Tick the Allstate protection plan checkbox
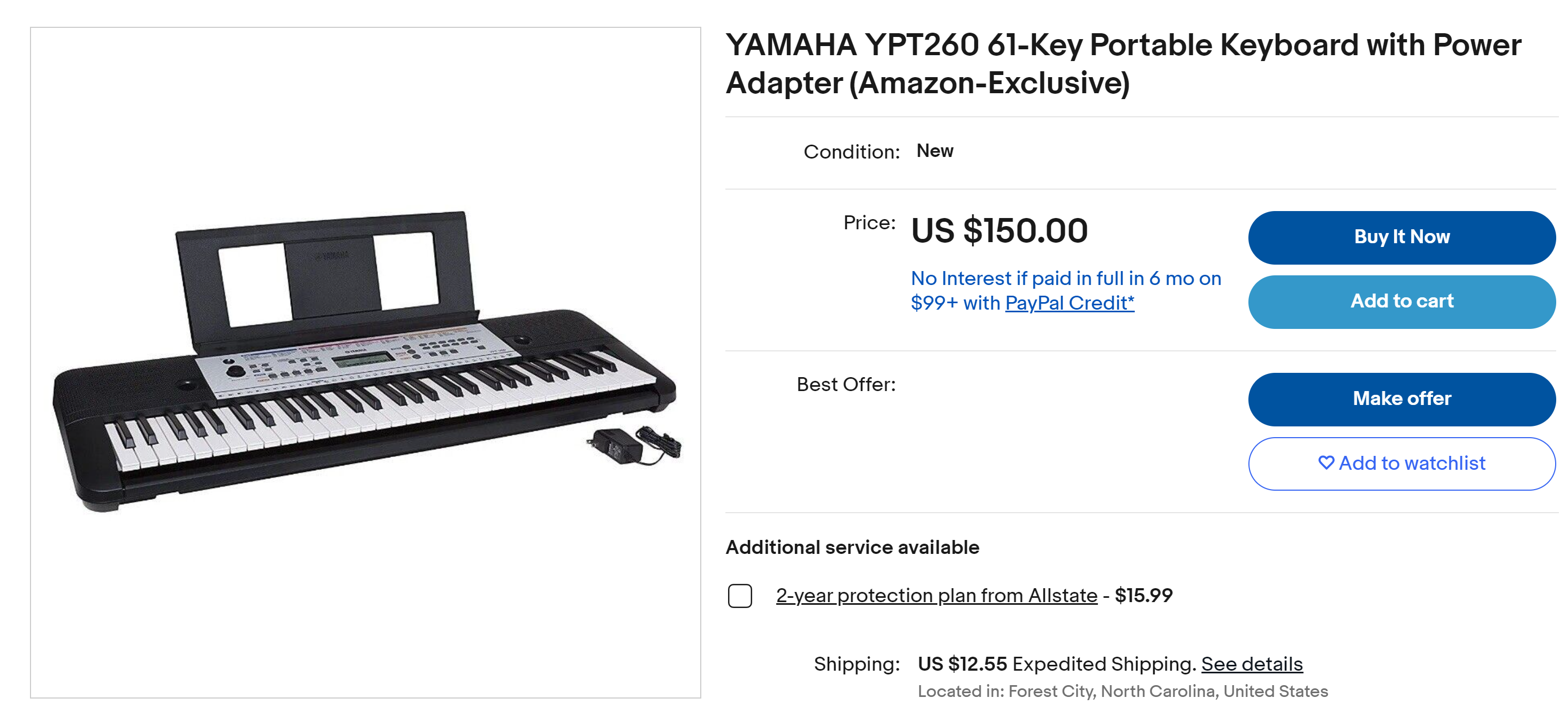This screenshot has height=713, width=1568. point(739,596)
